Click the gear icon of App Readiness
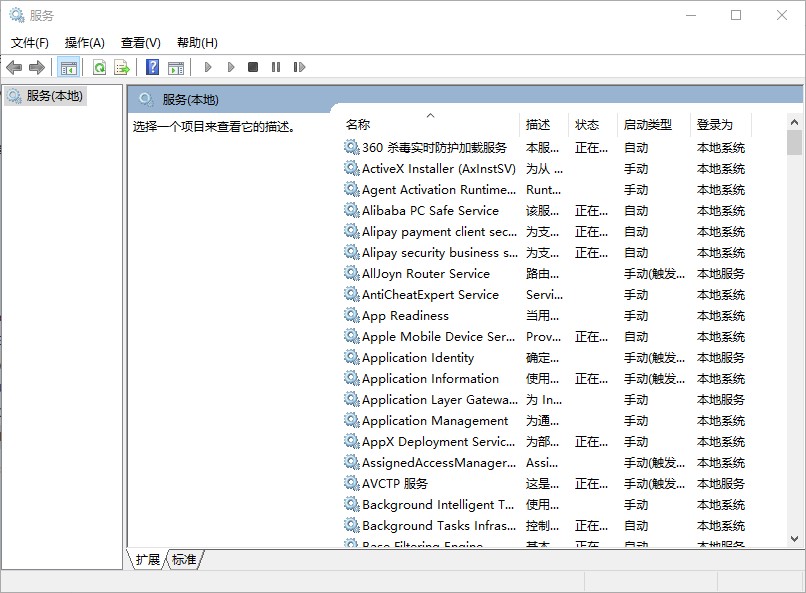 (x=352, y=316)
